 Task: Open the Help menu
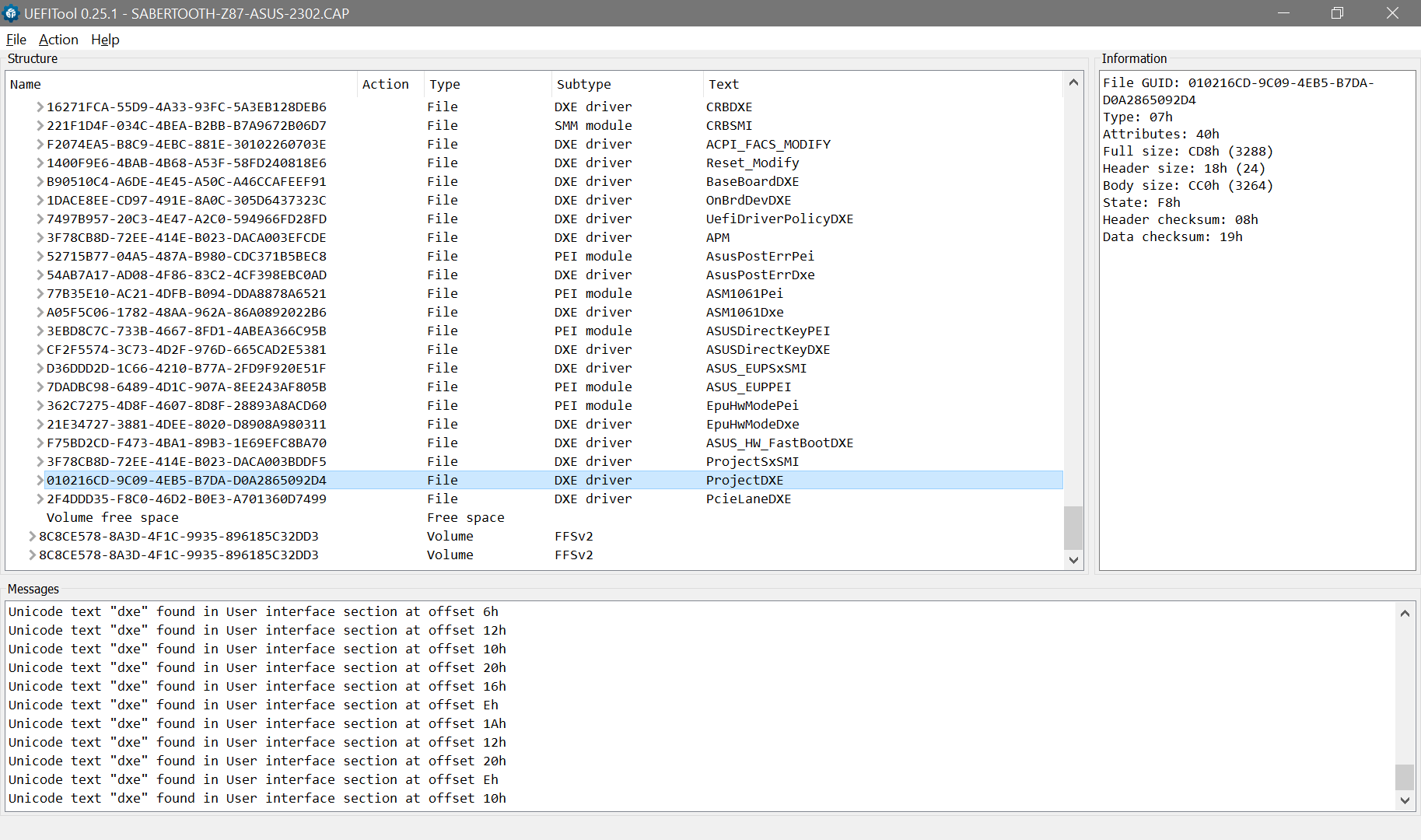tap(105, 40)
